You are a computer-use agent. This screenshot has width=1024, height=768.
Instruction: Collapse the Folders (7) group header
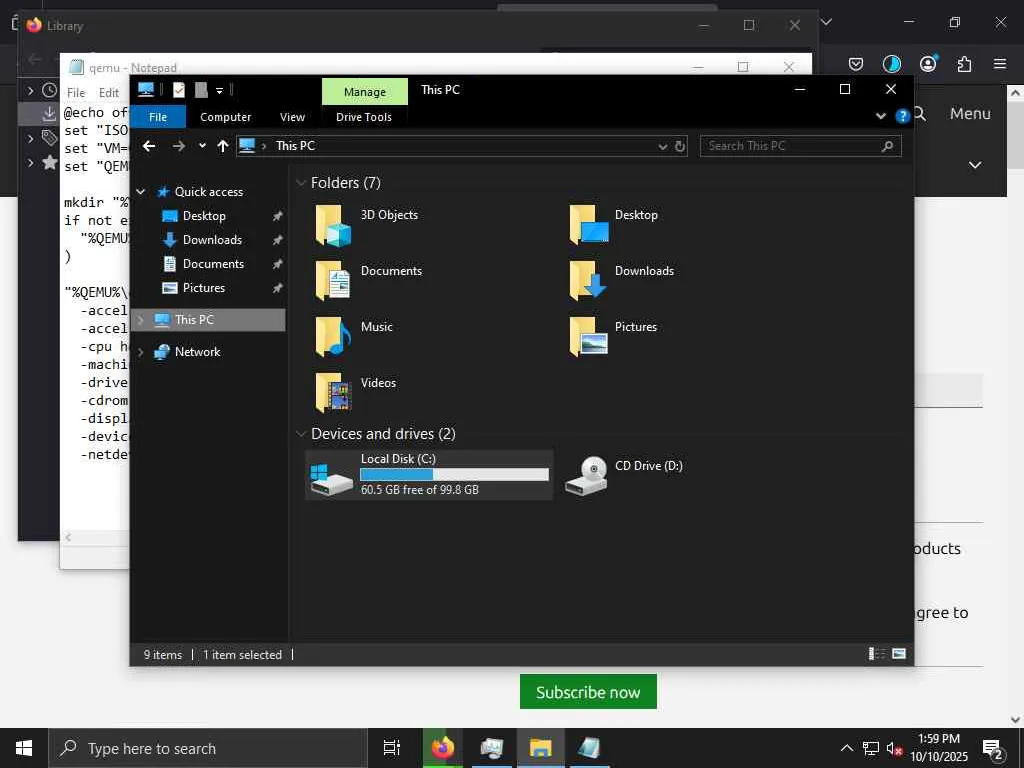[301, 183]
